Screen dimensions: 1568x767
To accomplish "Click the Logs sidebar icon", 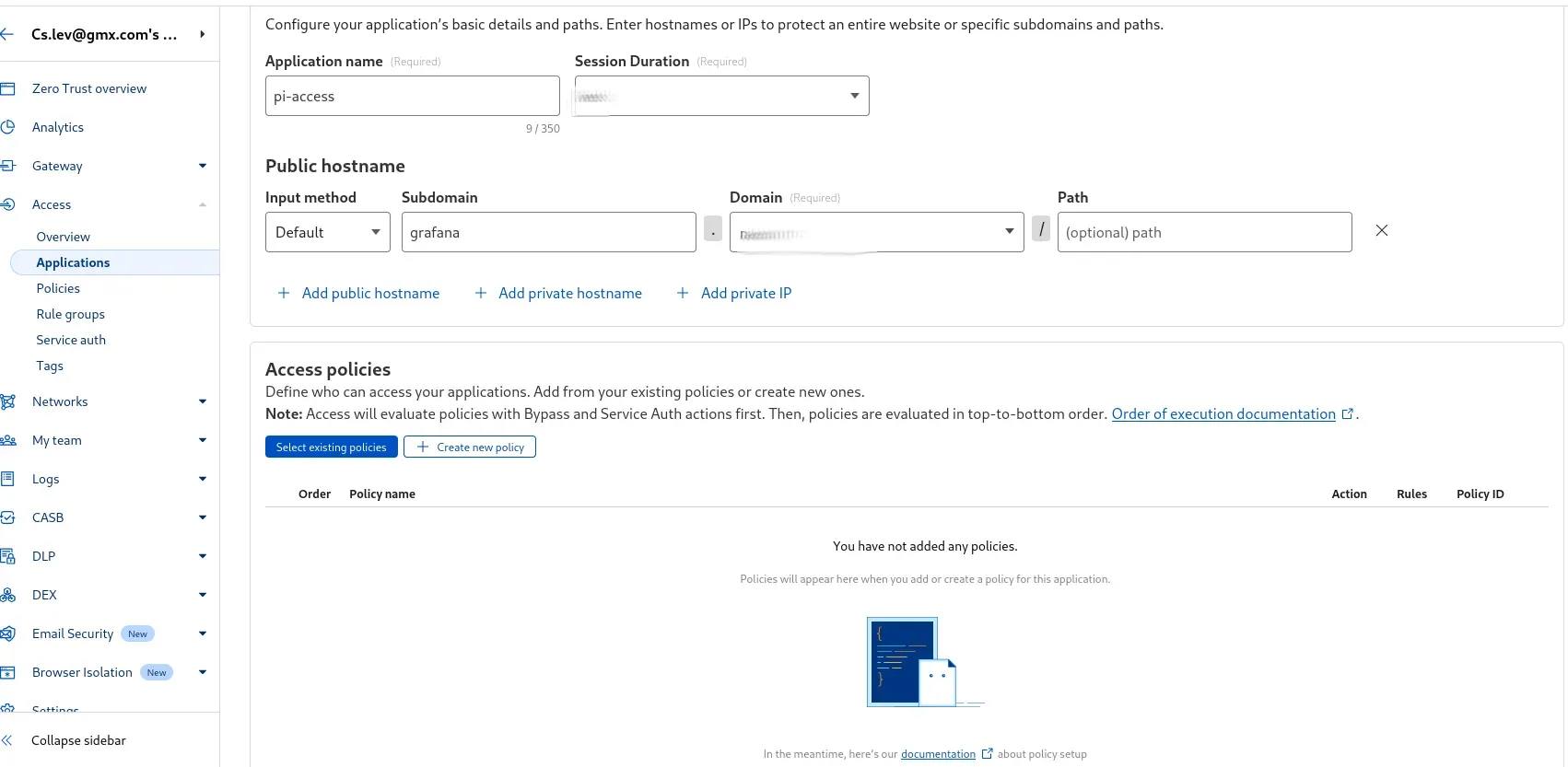I will click(7, 479).
